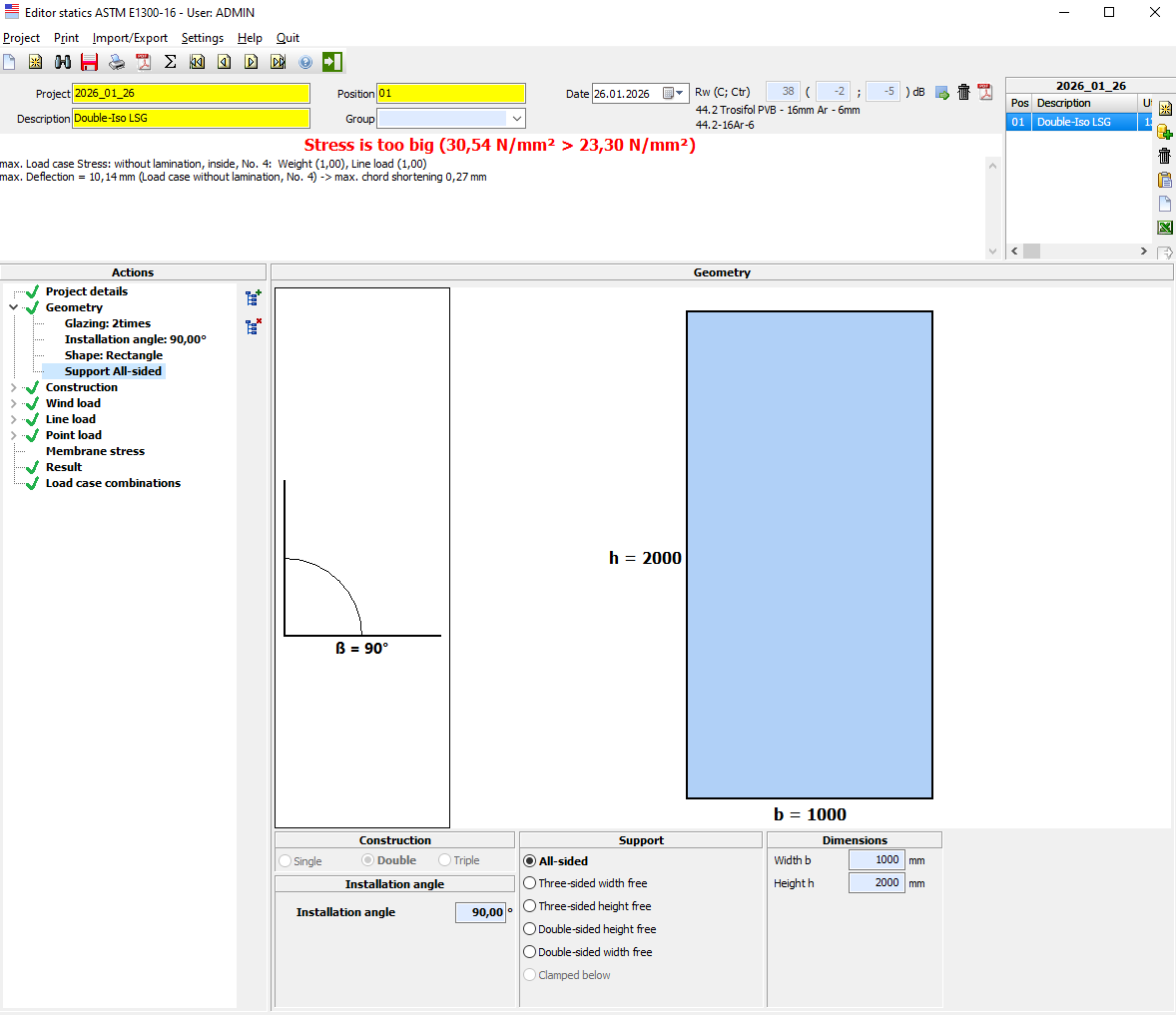Click the binoculars search icon
The image size is (1176, 1015).
(62, 62)
